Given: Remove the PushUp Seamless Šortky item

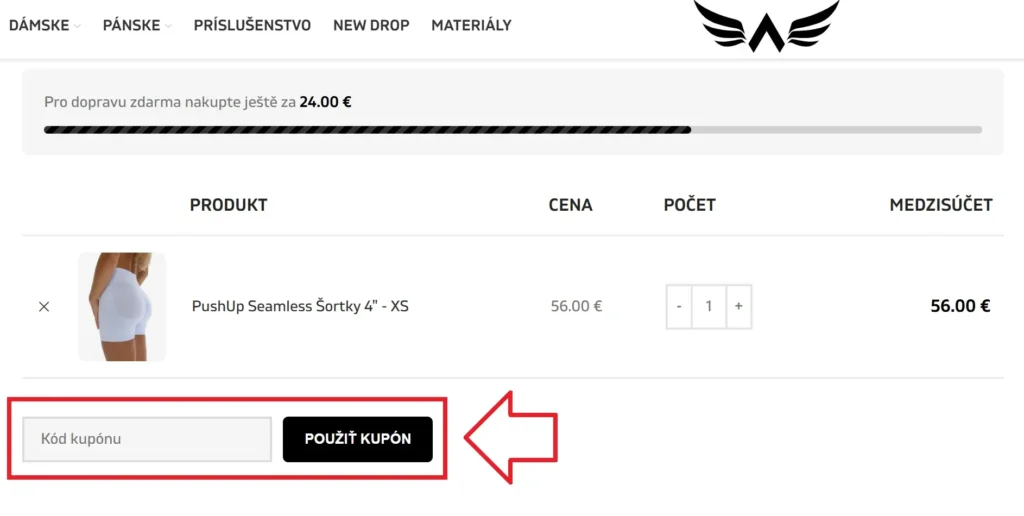Looking at the screenshot, I should [x=44, y=307].
